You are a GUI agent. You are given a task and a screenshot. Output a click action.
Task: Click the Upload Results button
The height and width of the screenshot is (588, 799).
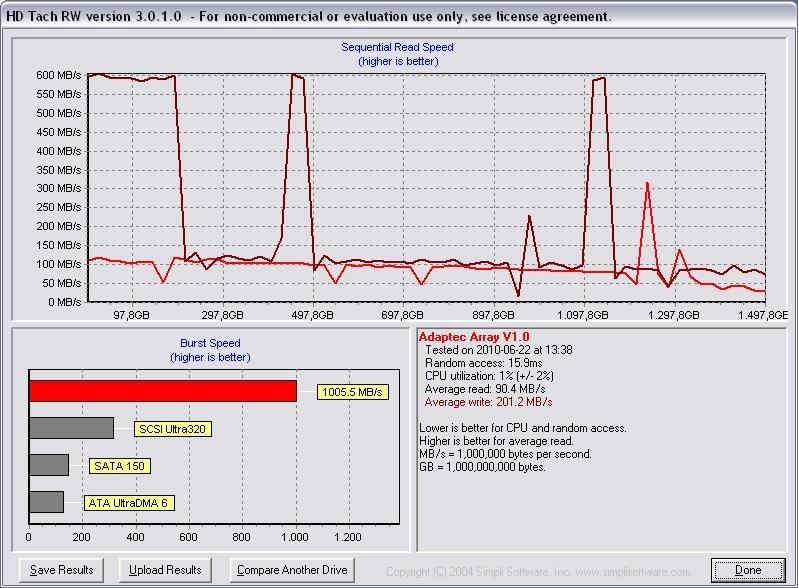(165, 570)
